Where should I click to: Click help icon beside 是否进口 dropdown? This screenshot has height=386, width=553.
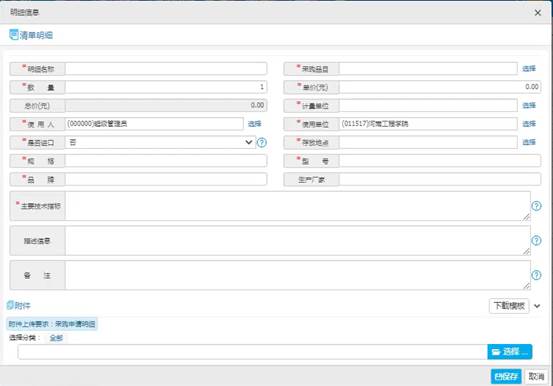point(262,143)
